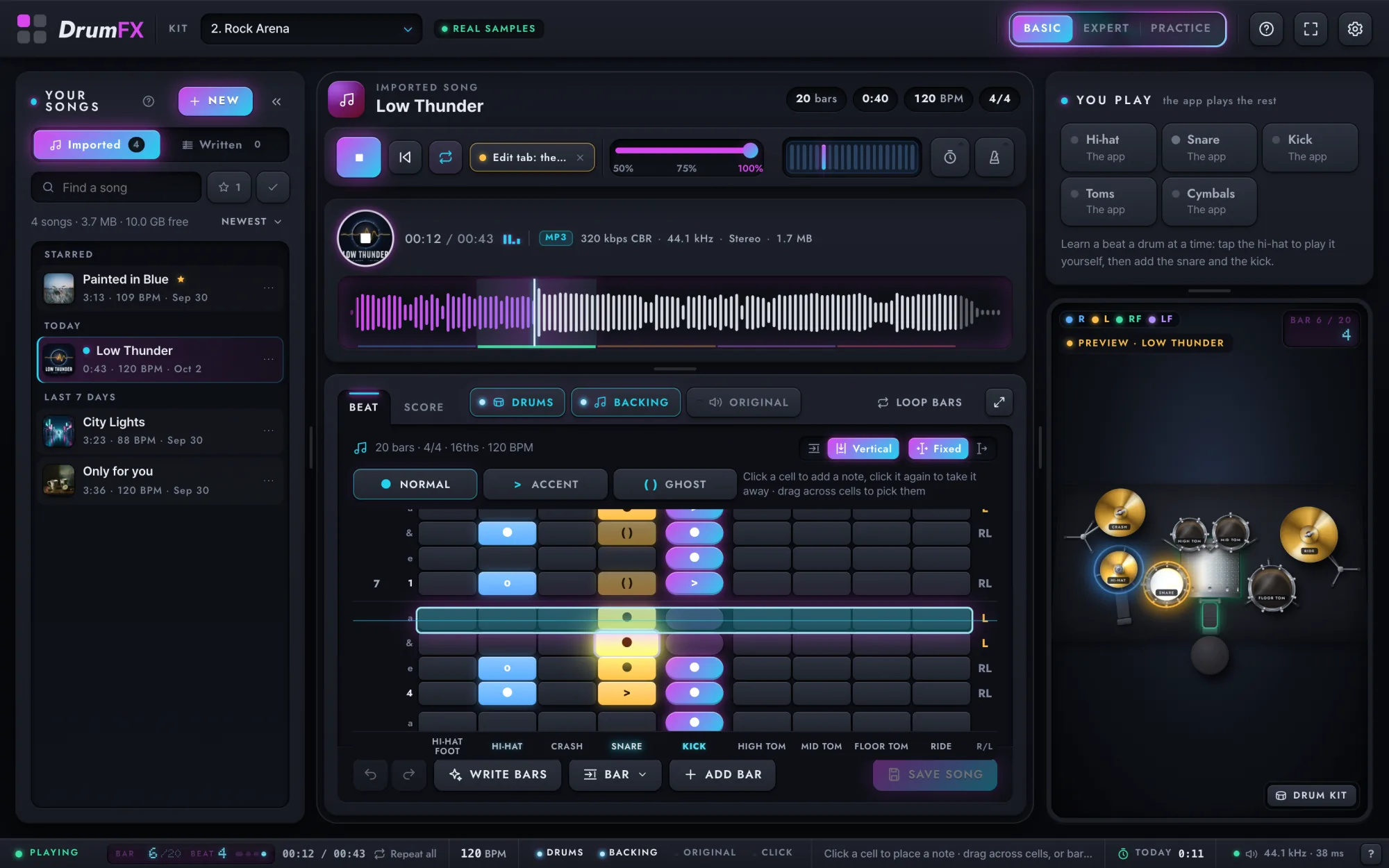Screen dimensions: 1389x868
Task: Enter fullscreen mode via the header icon
Action: click(1311, 28)
